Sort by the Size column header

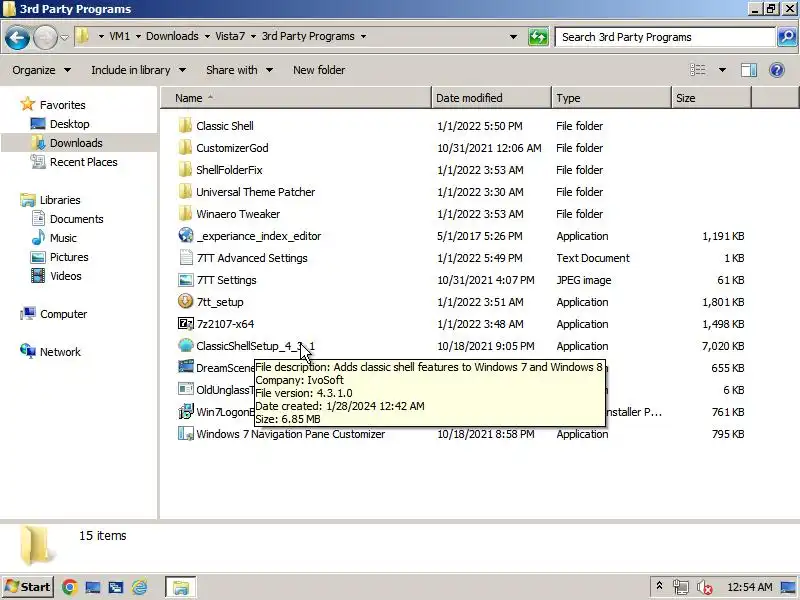click(711, 98)
